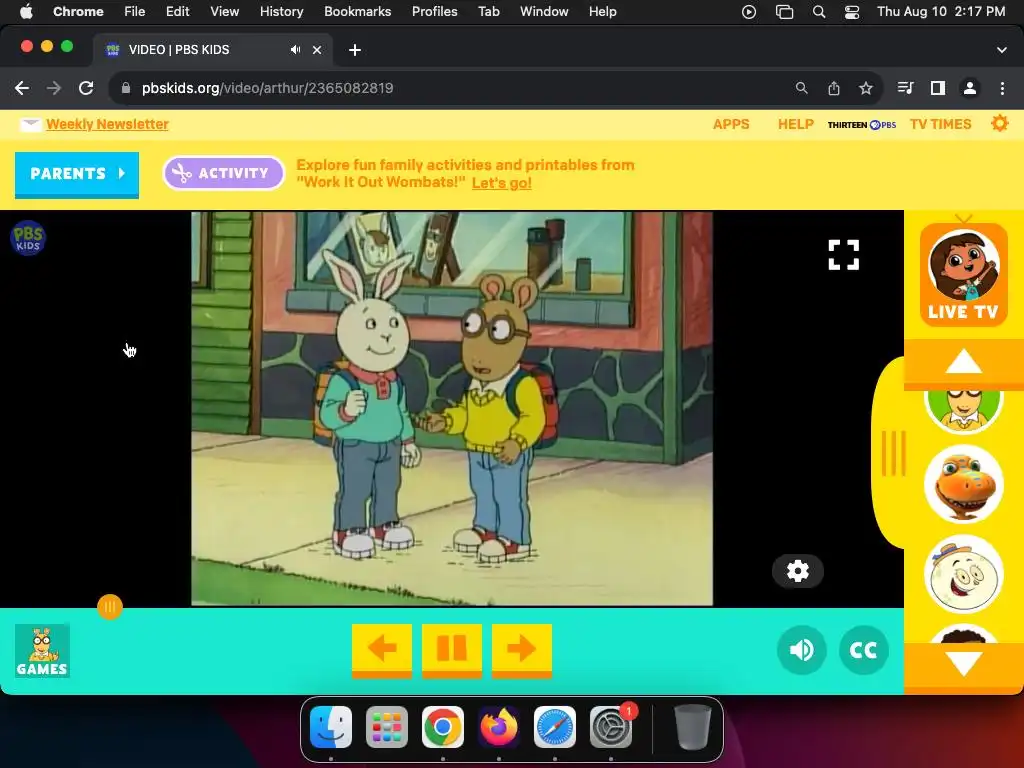Viewport: 1024px width, 768px height.
Task: Click the Activity button
Action: click(223, 173)
